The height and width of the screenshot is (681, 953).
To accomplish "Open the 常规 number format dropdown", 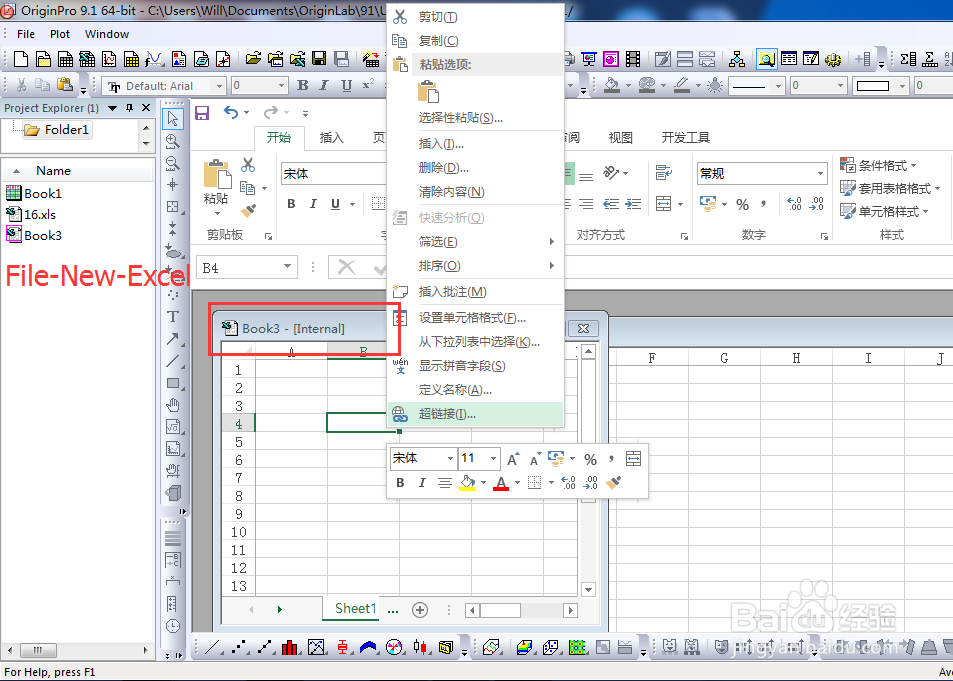I will (x=820, y=174).
